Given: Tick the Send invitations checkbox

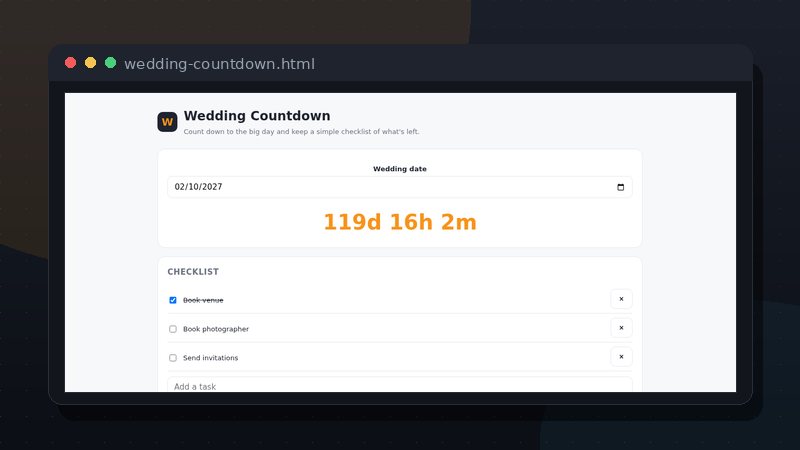Looking at the screenshot, I should click(173, 358).
